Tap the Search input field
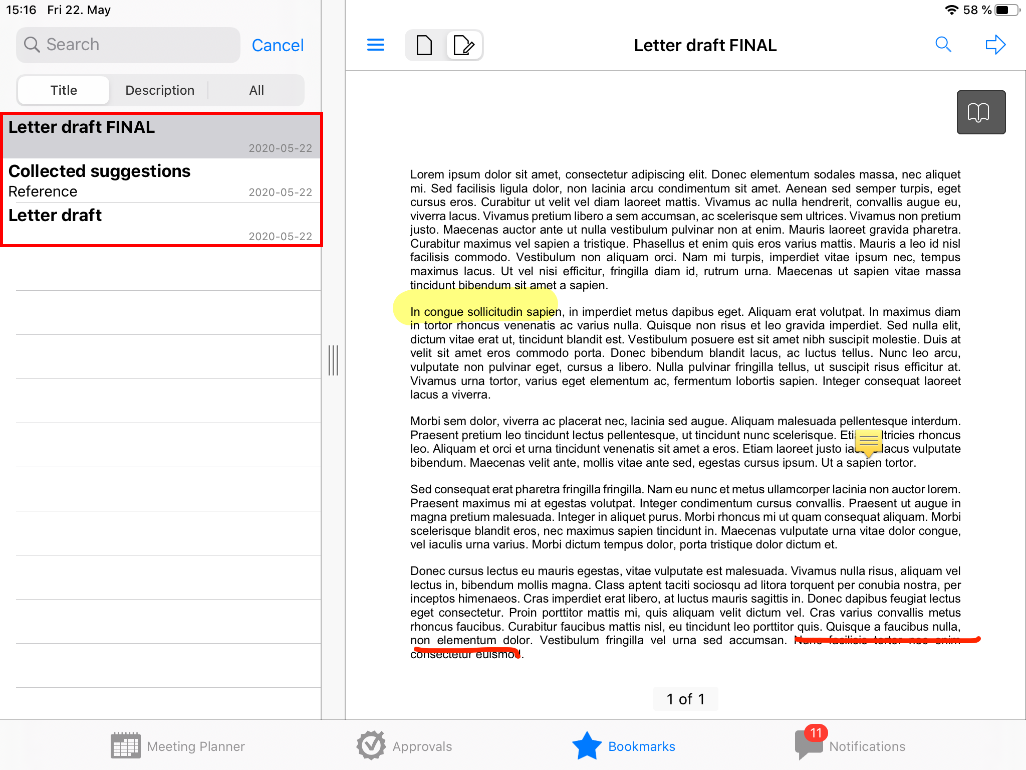 [128, 45]
